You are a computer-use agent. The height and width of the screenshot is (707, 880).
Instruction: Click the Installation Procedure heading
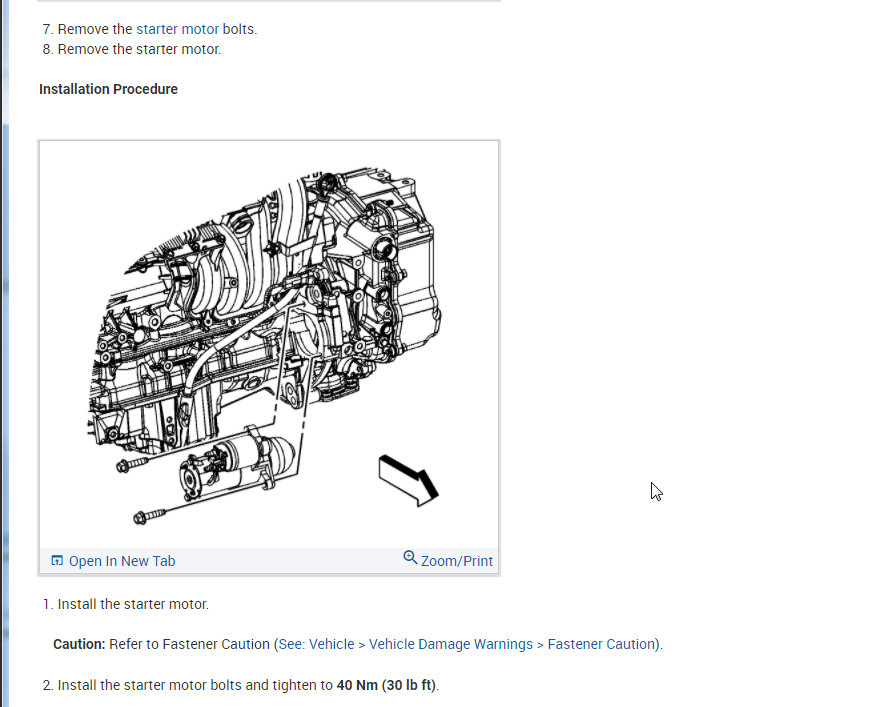108,89
